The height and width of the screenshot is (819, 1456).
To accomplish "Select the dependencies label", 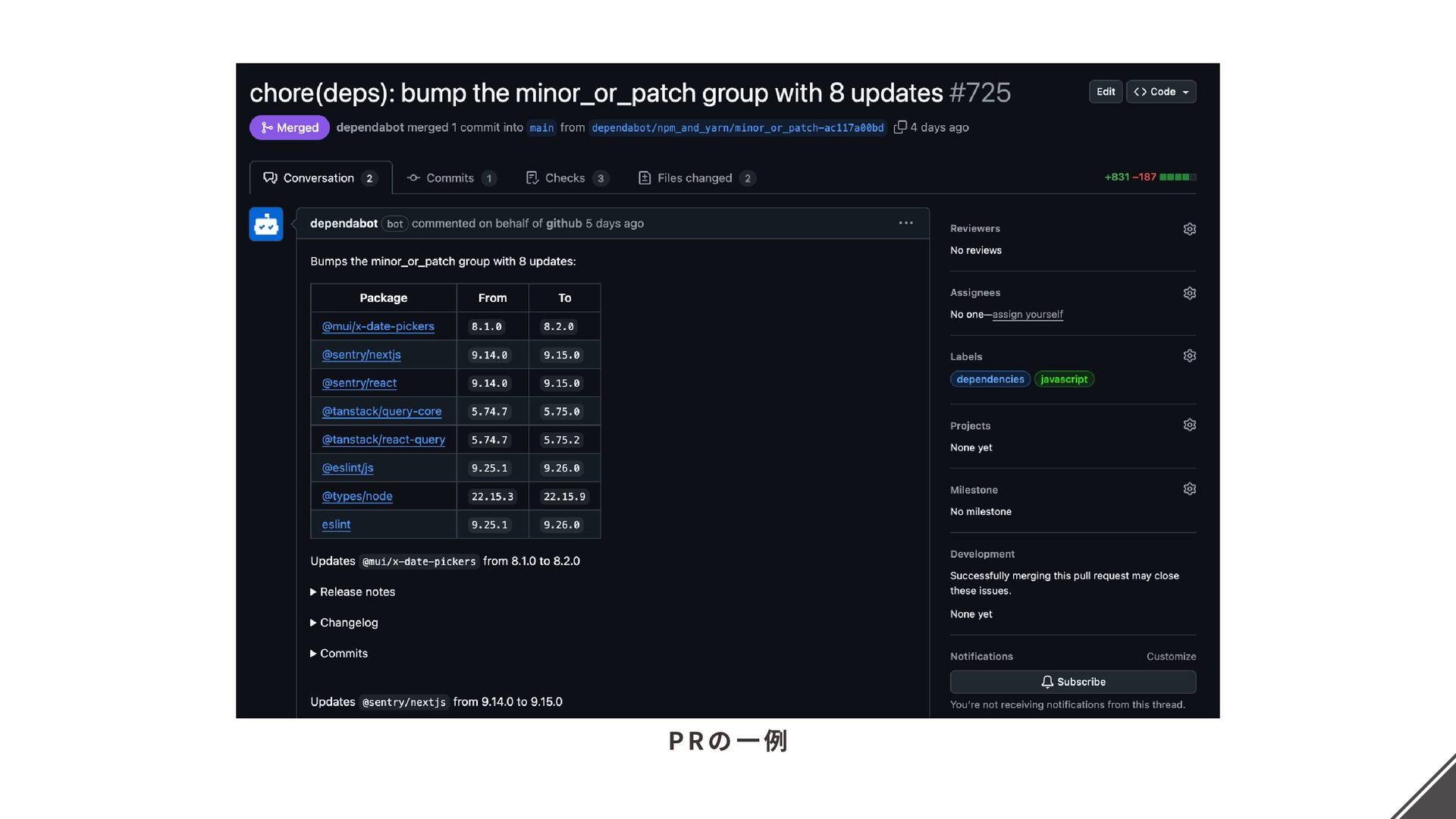I will pos(990,379).
